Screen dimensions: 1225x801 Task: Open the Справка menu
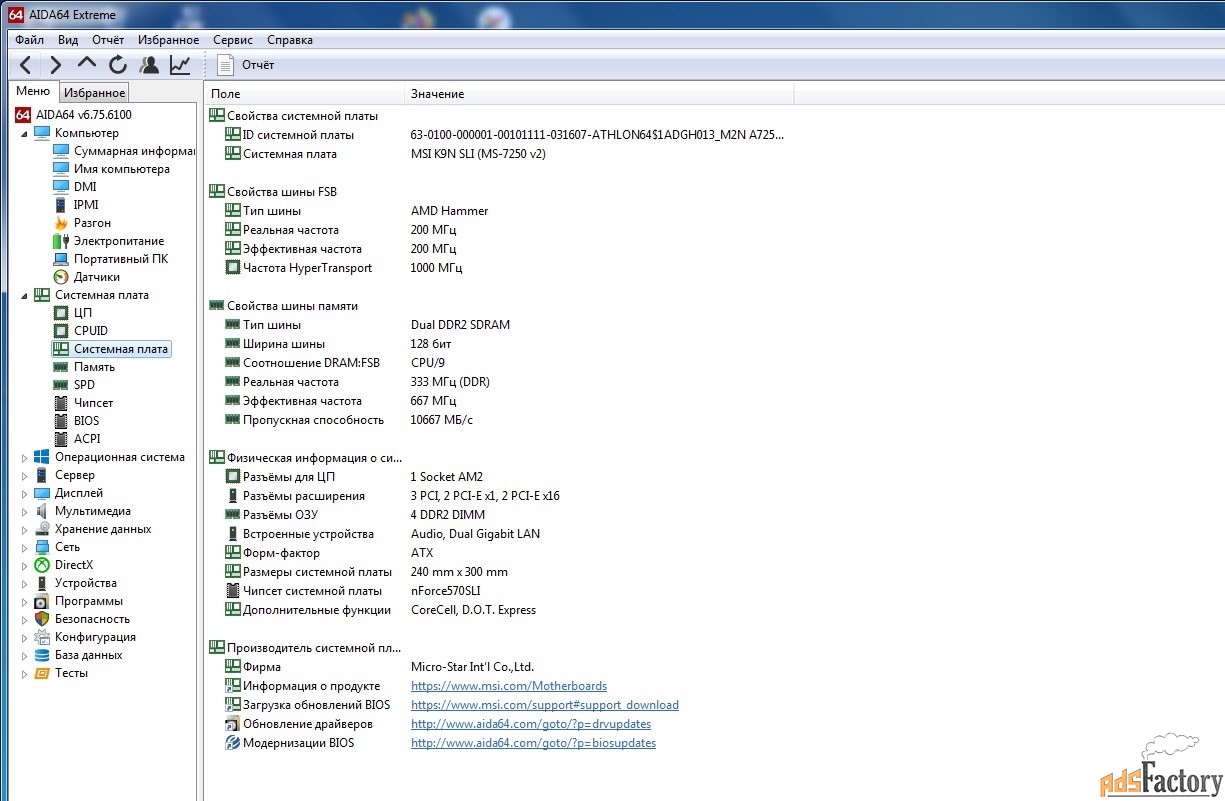(x=290, y=40)
